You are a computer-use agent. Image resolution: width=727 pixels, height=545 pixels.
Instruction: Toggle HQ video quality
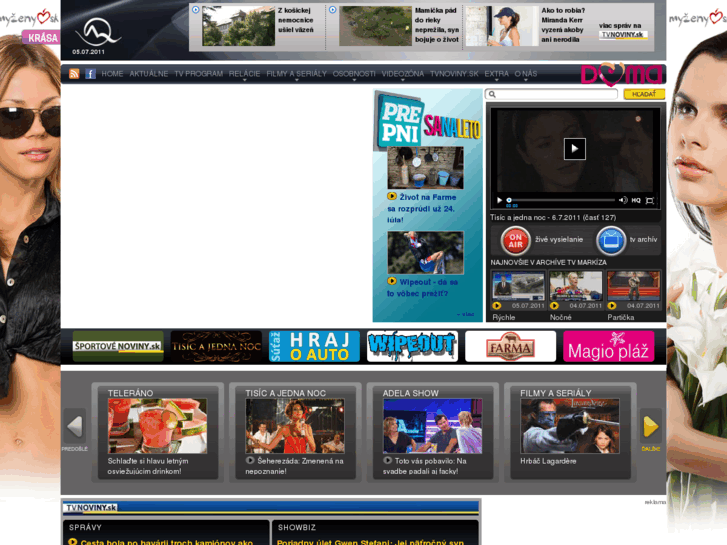pyautogui.click(x=636, y=200)
